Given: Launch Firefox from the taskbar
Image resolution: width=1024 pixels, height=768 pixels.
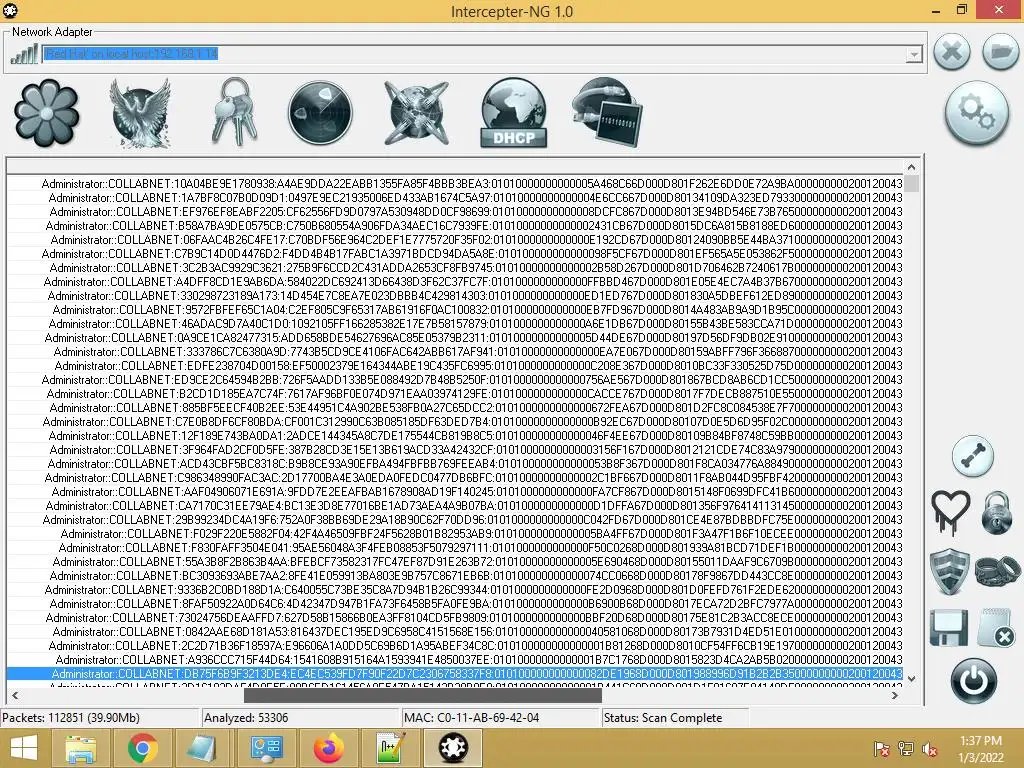Looking at the screenshot, I should pos(329,748).
